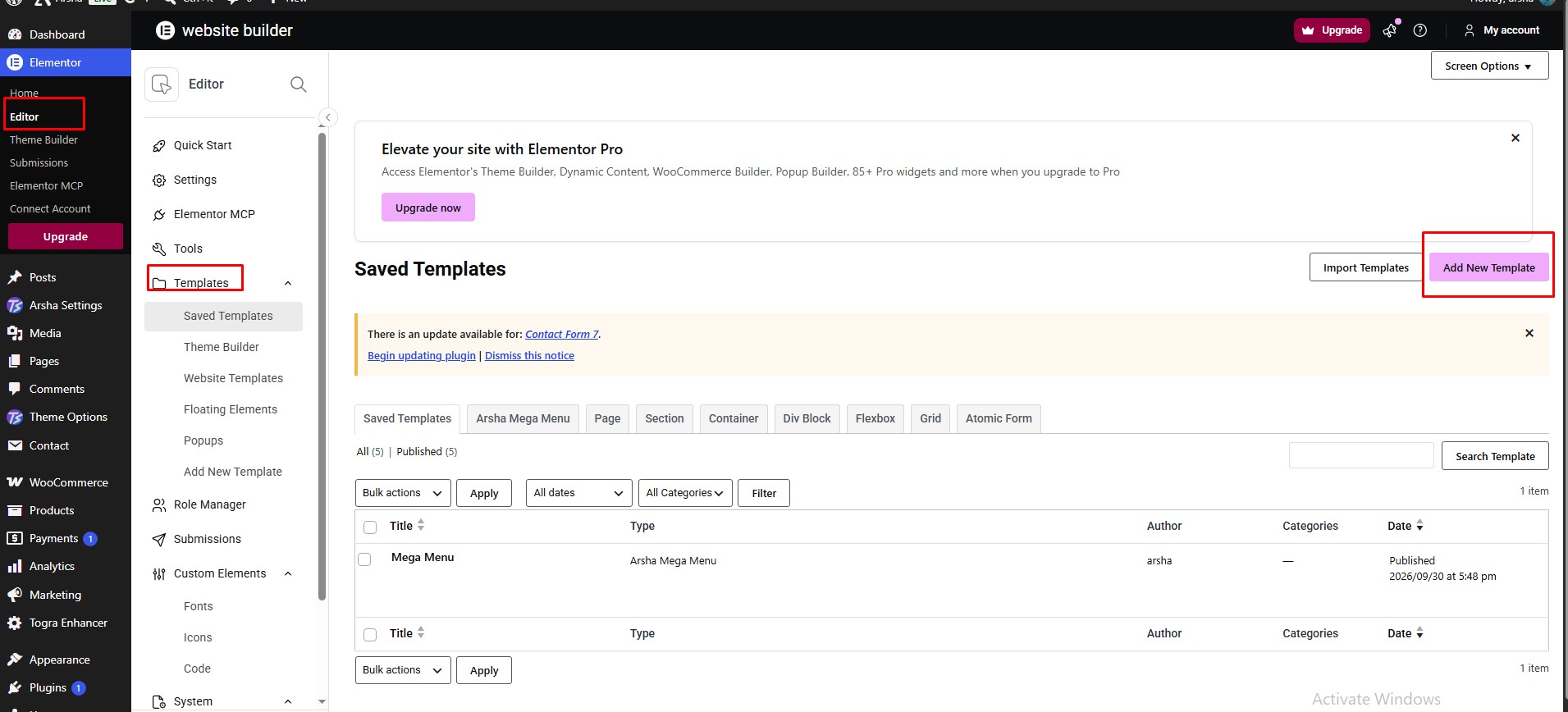The height and width of the screenshot is (712, 1568).
Task: Click the Tools wrench icon
Action: coord(159,249)
